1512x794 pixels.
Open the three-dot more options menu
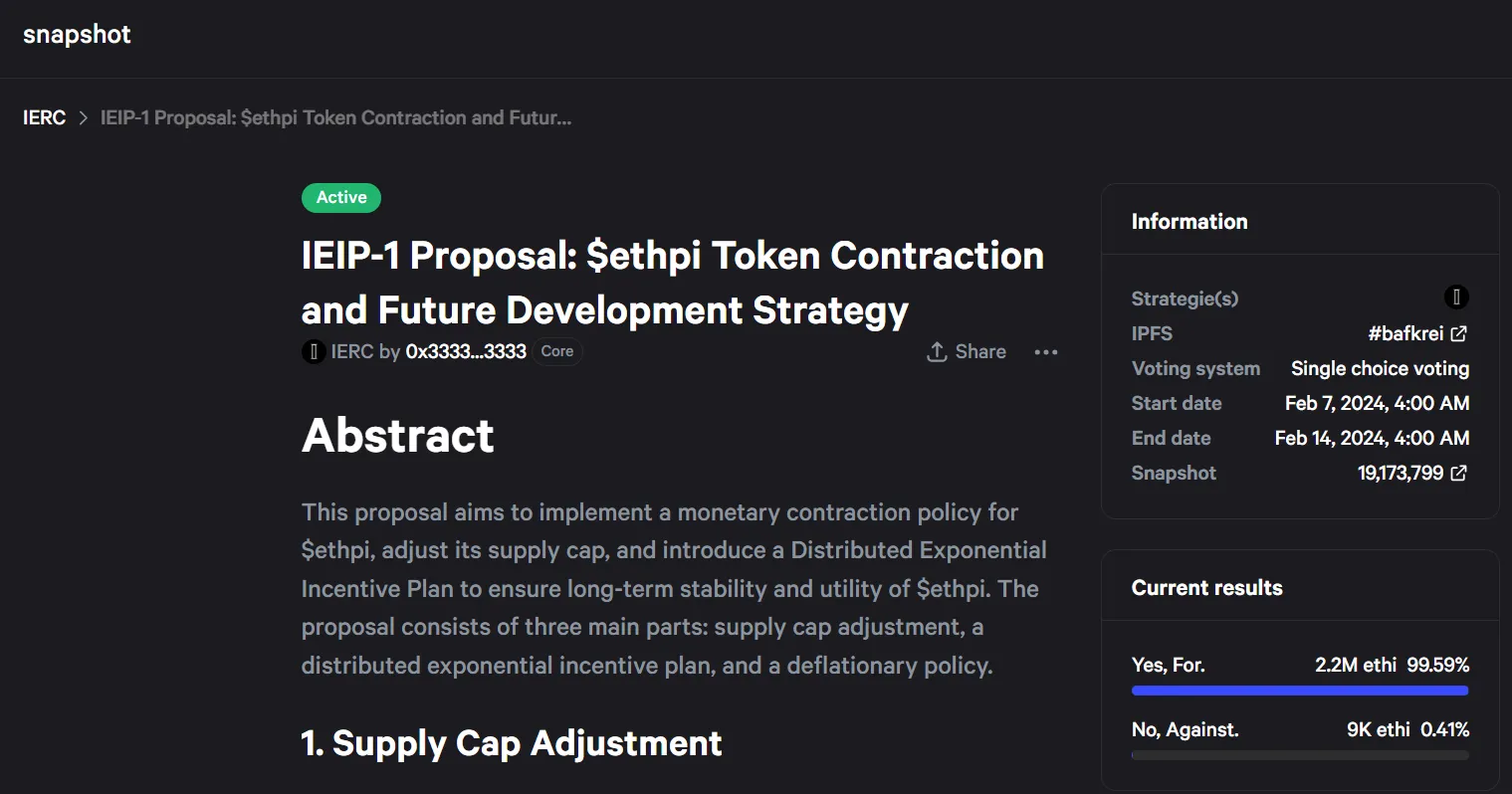tap(1046, 352)
